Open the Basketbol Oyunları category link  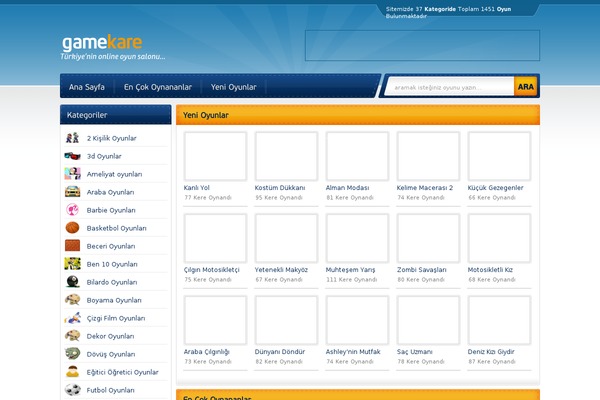[116, 228]
